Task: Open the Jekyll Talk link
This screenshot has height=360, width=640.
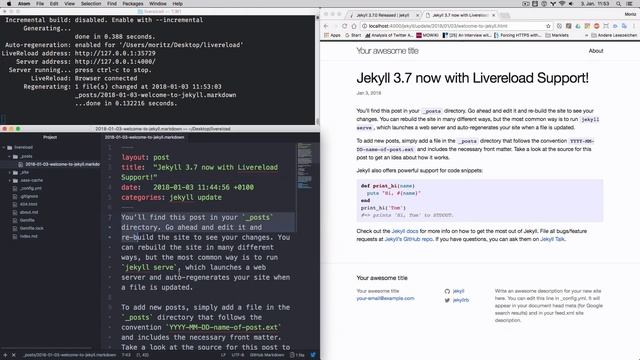Action: 552,239
